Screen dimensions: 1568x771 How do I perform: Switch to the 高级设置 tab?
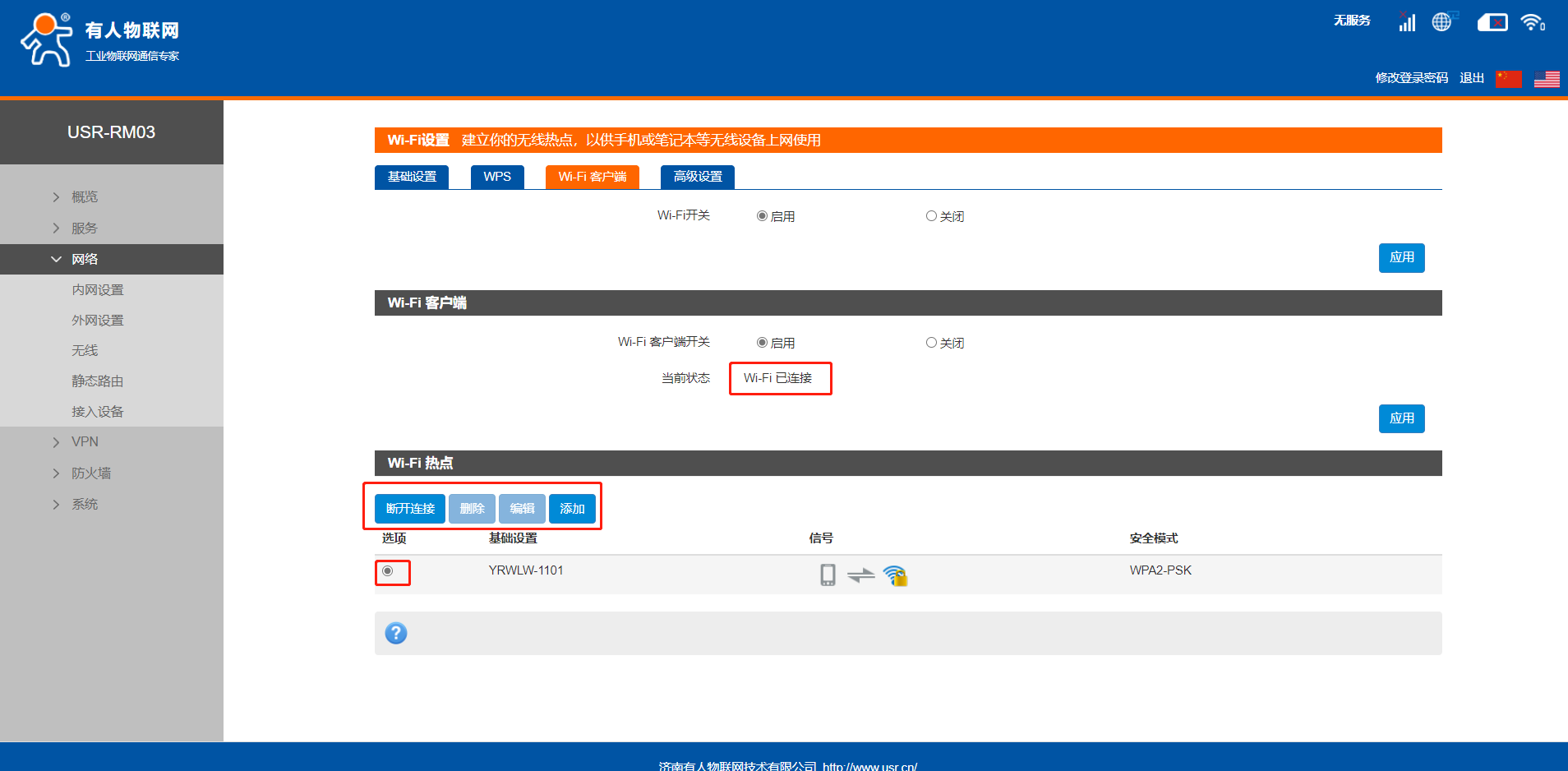697,177
